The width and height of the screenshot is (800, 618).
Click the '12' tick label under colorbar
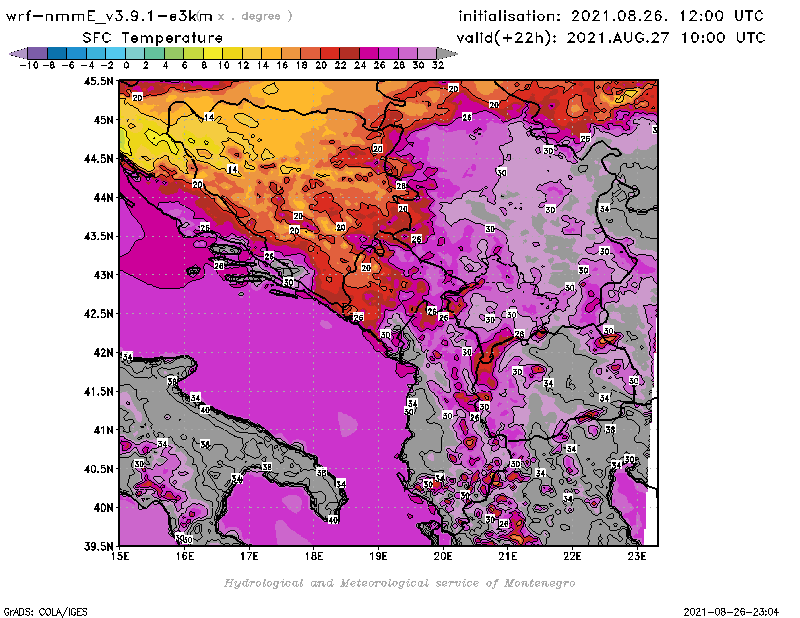coord(243,66)
